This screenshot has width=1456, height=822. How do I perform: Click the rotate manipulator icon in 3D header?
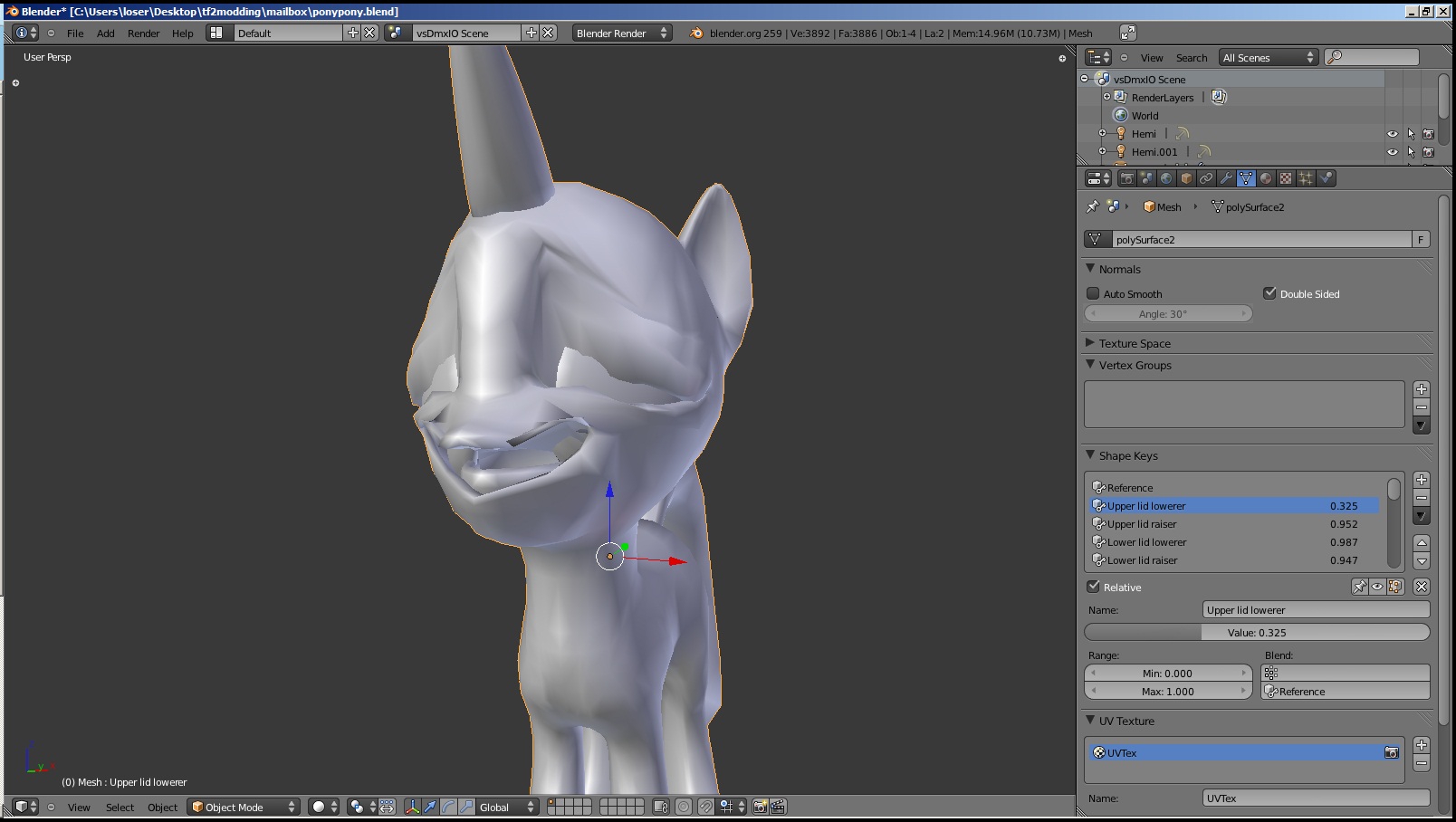448,807
